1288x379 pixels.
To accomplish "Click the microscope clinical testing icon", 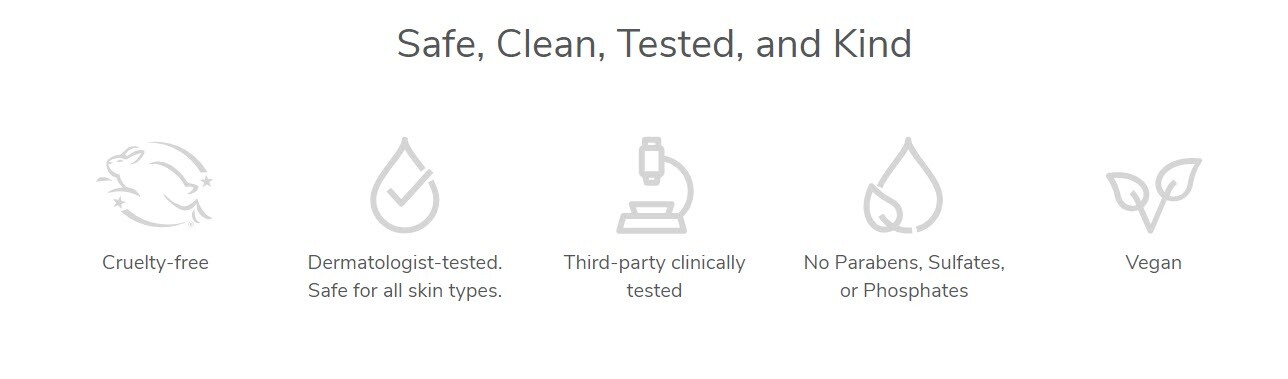I will tap(654, 185).
